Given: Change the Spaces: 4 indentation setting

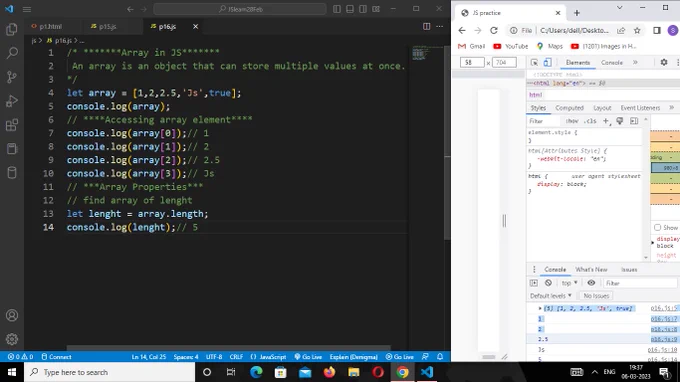Looking at the screenshot, I should [186, 357].
